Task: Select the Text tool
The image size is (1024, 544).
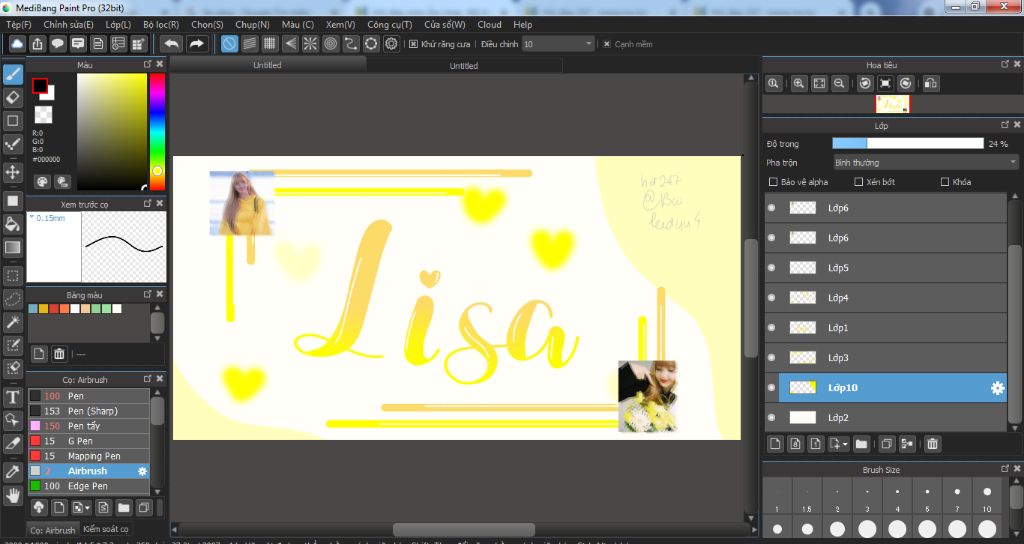Action: (x=13, y=396)
